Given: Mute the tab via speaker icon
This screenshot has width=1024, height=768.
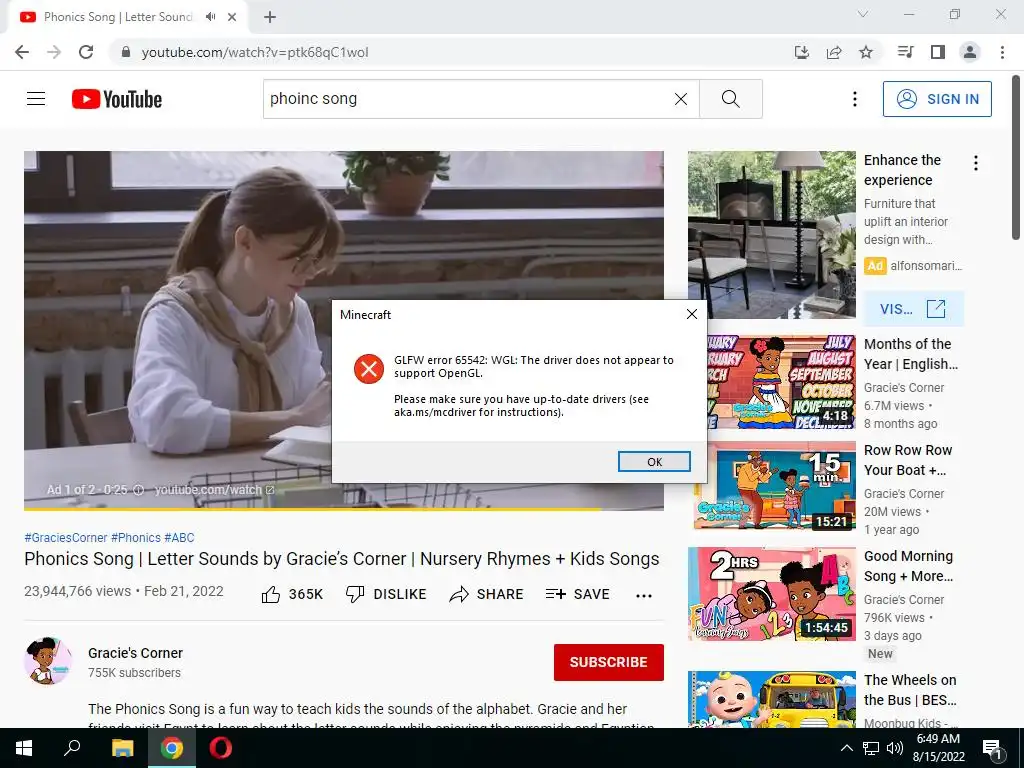Looking at the screenshot, I should [210, 17].
